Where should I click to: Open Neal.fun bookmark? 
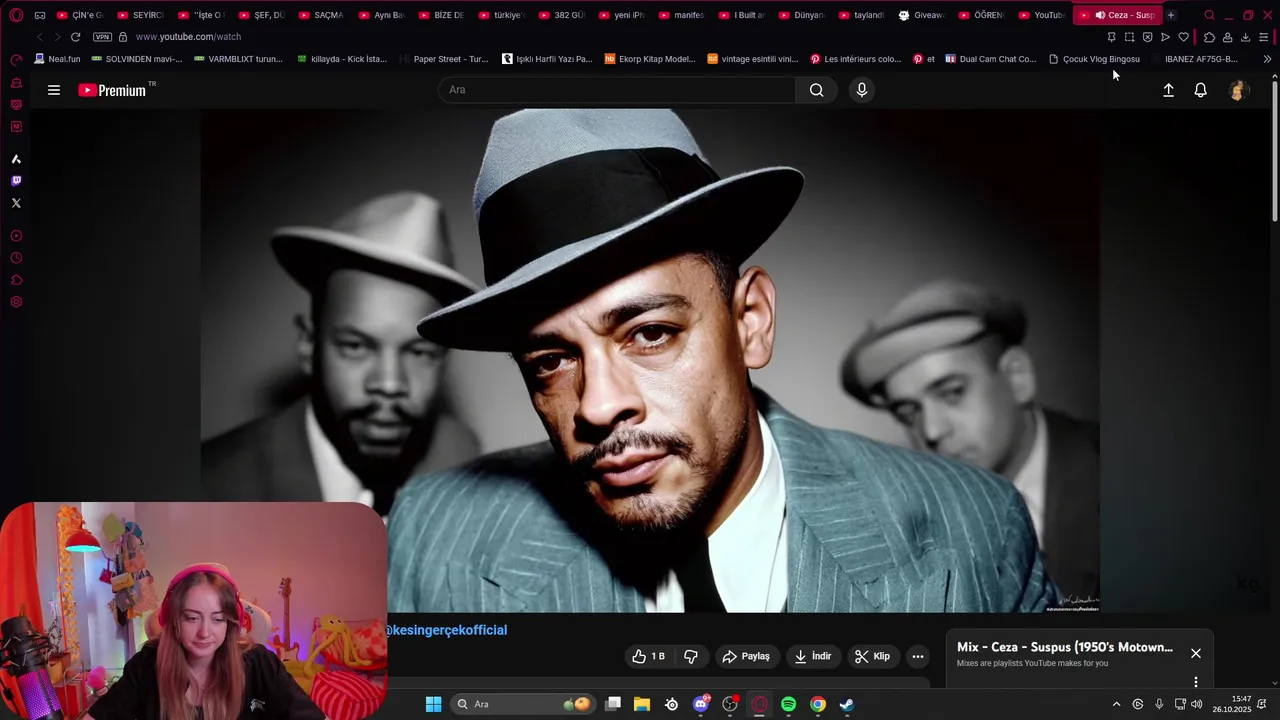point(57,59)
